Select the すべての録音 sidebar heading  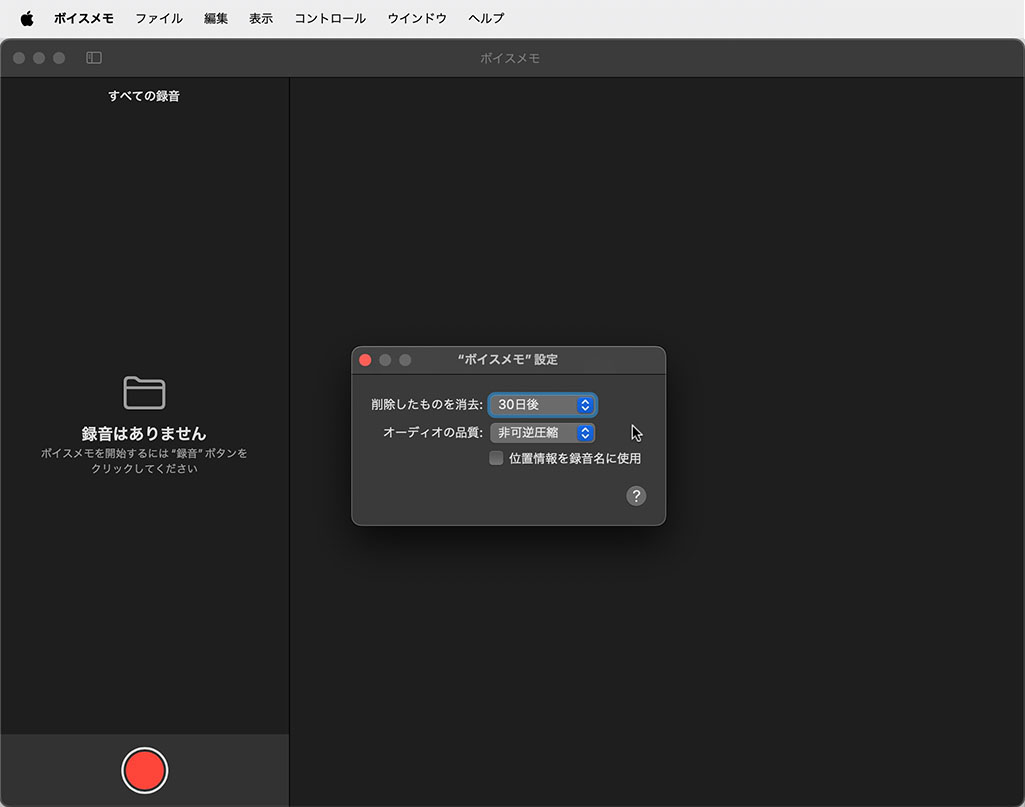pyautogui.click(x=144, y=96)
